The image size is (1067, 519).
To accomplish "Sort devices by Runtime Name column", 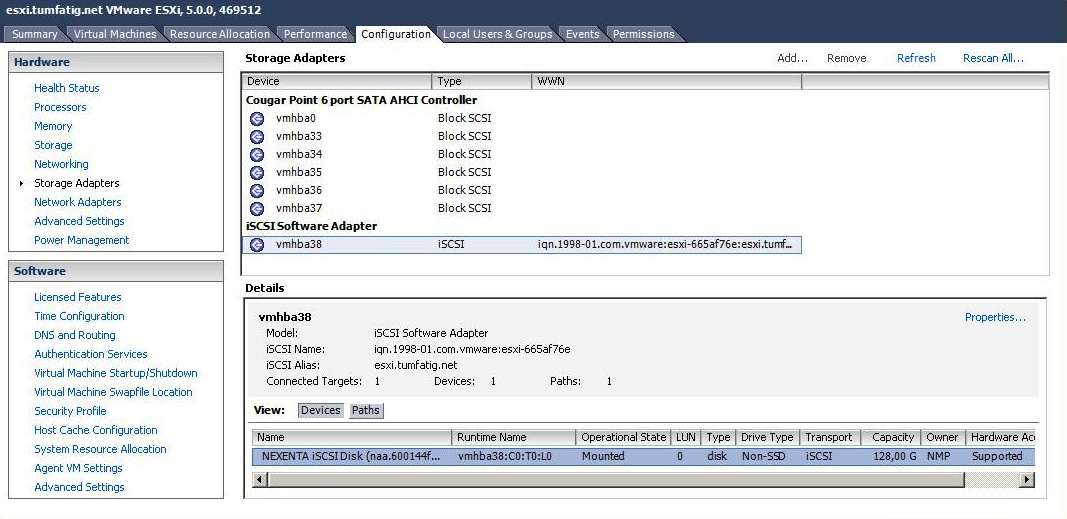I will [514, 437].
